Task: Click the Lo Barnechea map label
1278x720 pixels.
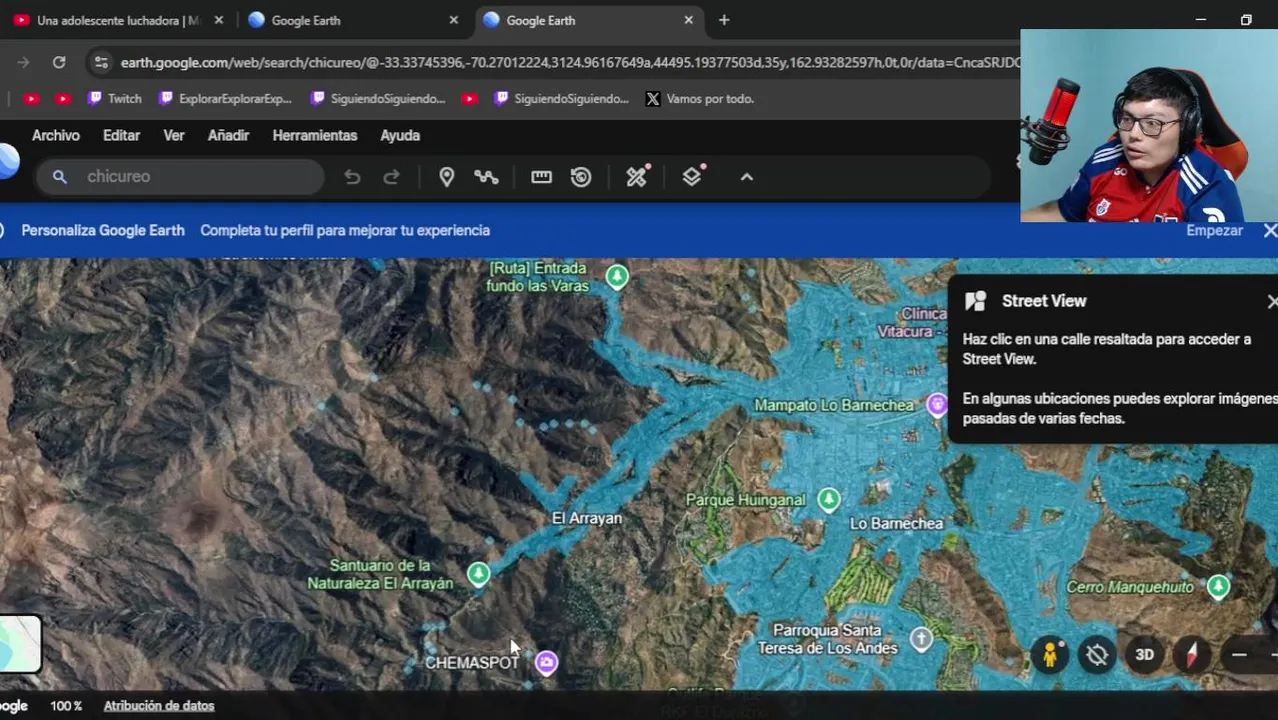Action: pos(896,523)
